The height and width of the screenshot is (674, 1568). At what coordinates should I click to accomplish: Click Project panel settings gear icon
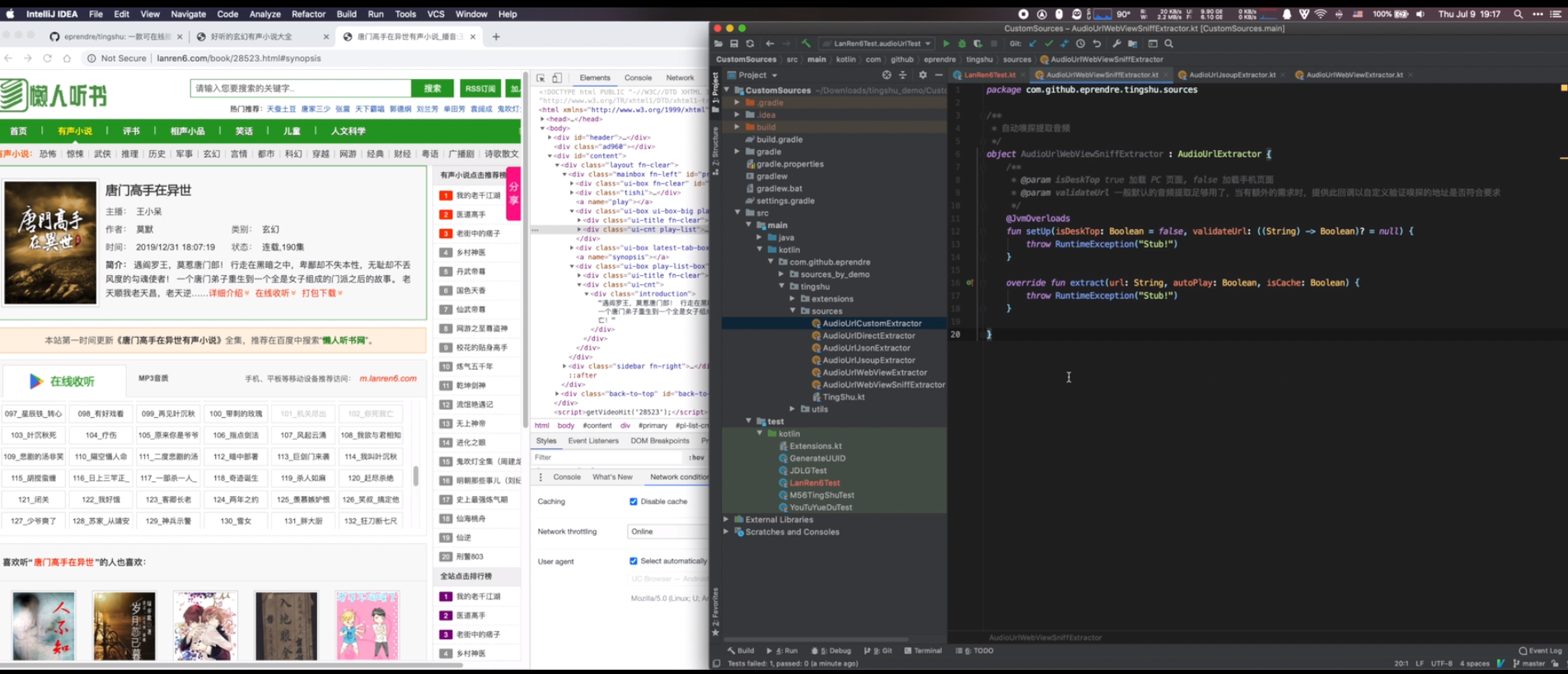922,75
